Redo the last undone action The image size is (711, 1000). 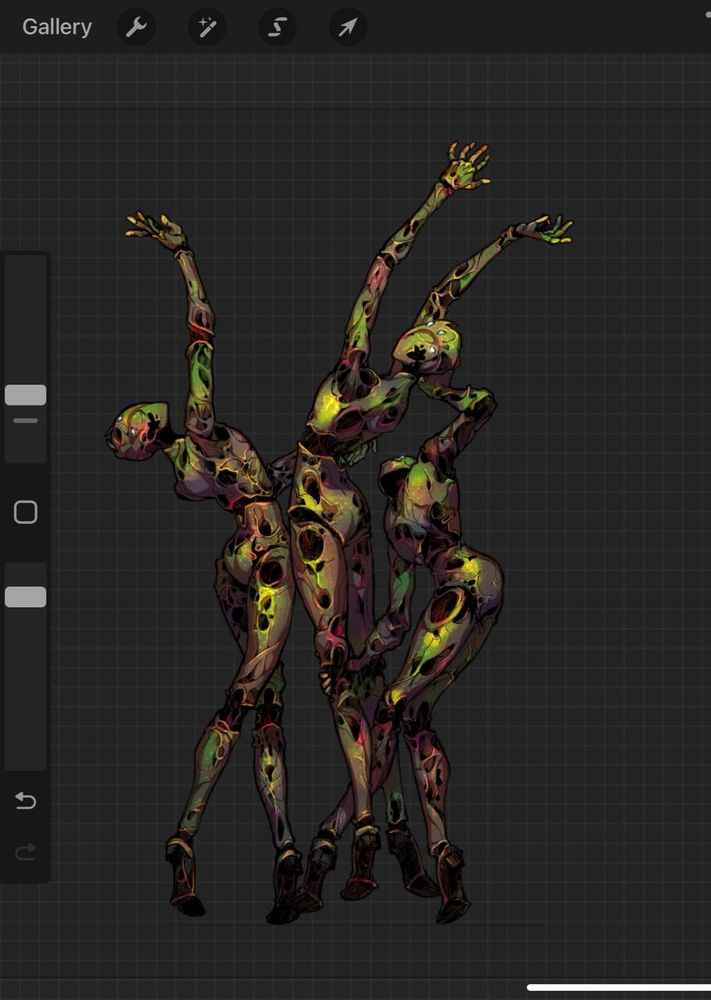point(26,851)
